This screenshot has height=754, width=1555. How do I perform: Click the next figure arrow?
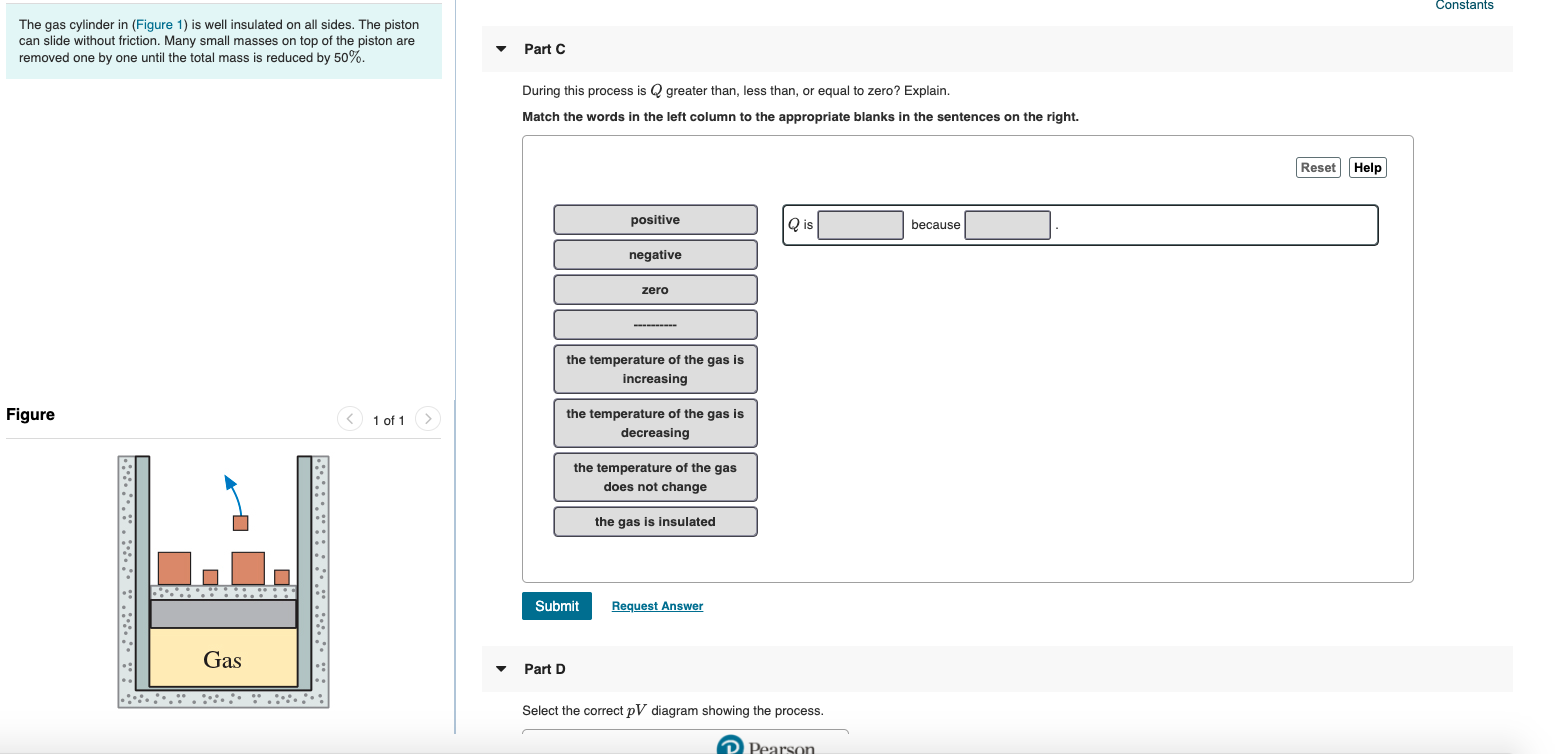tap(427, 419)
